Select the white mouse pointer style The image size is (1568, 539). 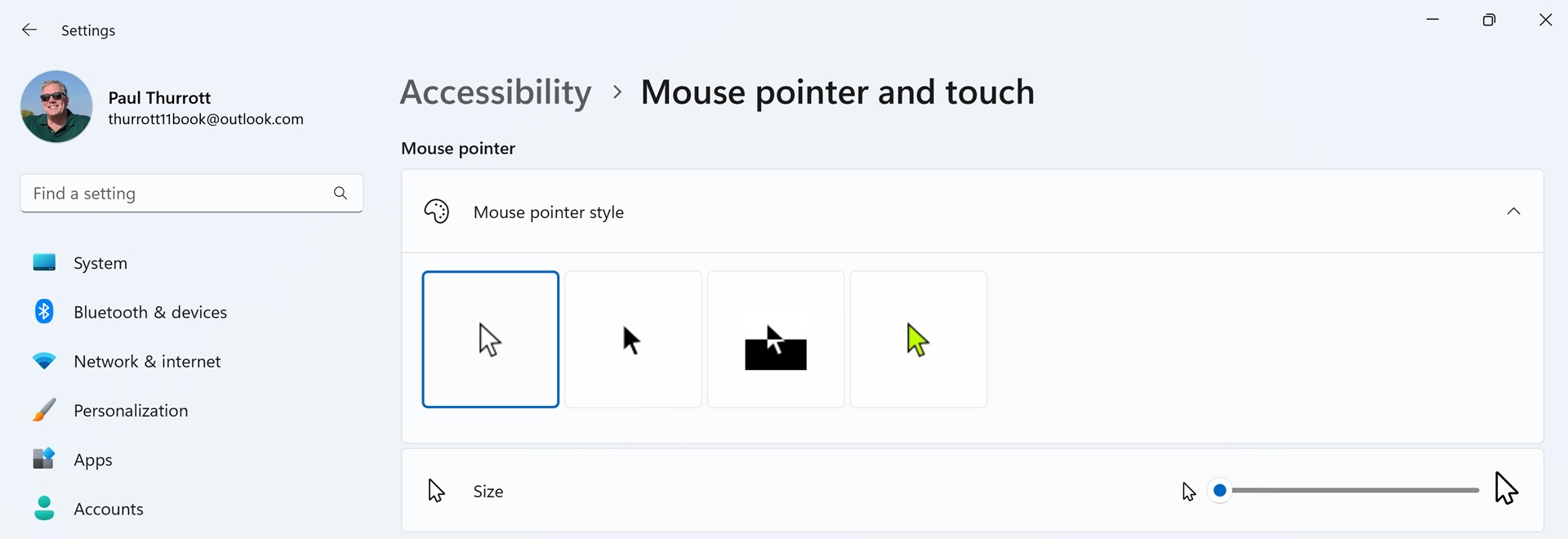[491, 340]
